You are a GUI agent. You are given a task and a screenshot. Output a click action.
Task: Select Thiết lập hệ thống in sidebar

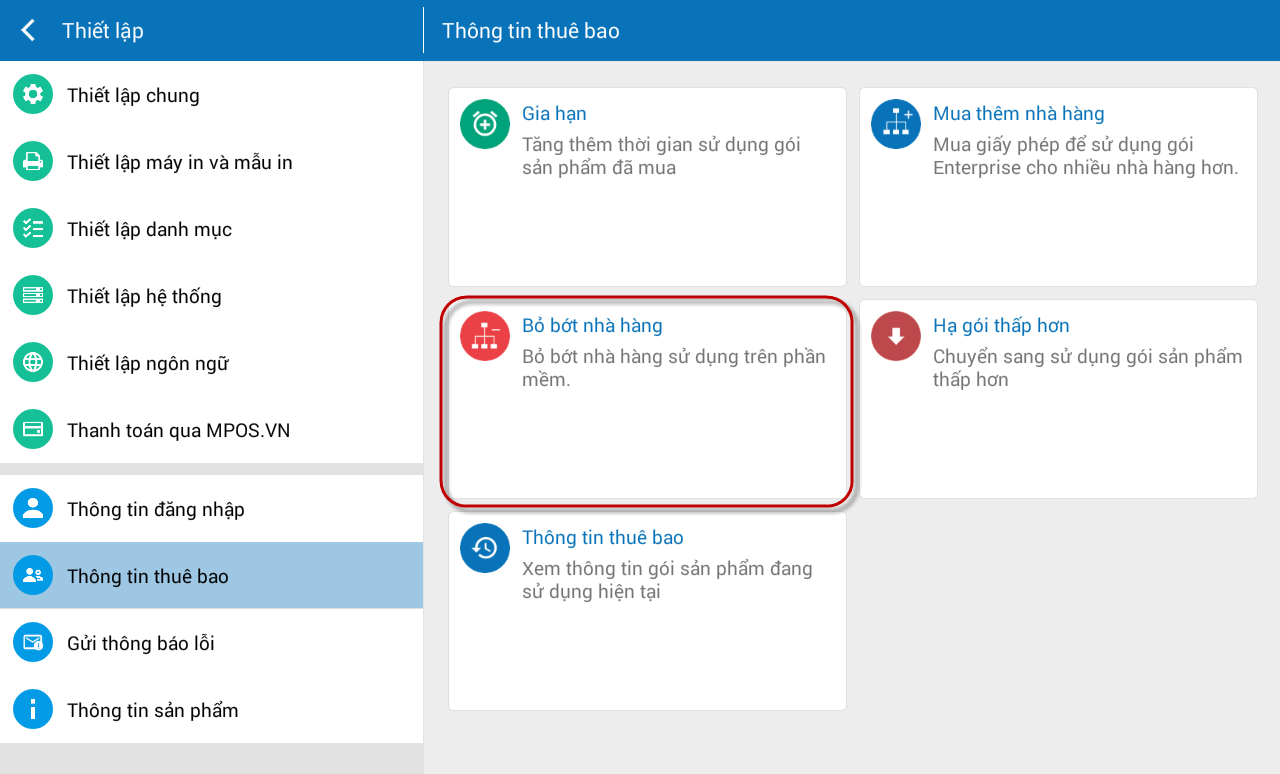coord(211,296)
